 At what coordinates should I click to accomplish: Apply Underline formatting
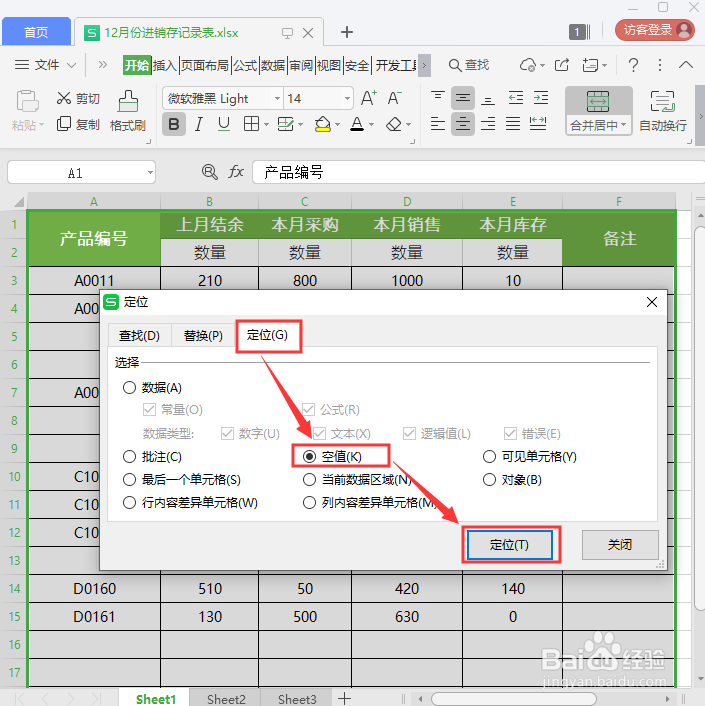[224, 124]
